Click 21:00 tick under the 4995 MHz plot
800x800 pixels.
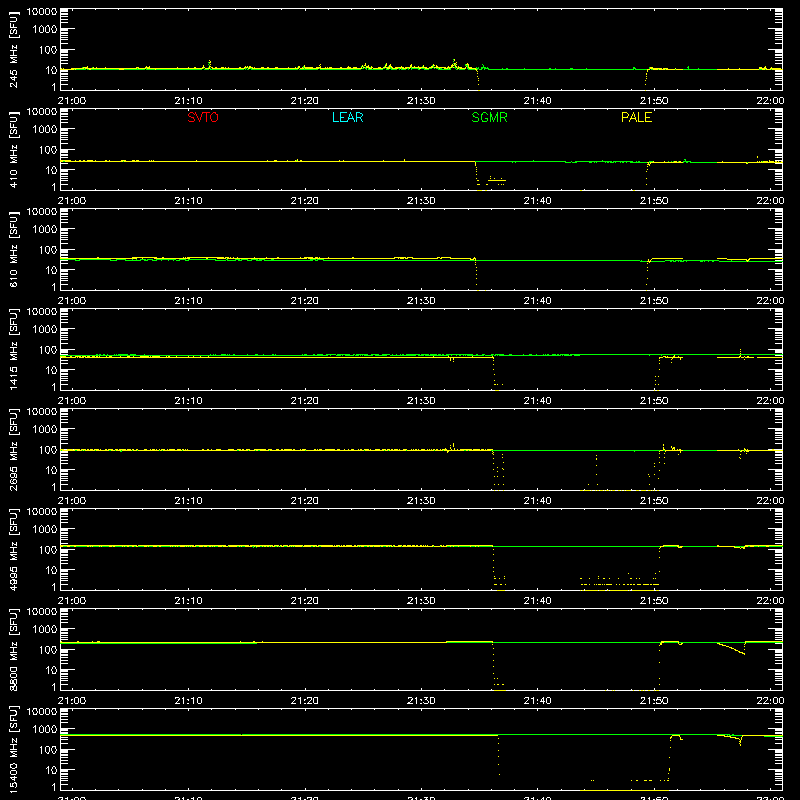72,601
